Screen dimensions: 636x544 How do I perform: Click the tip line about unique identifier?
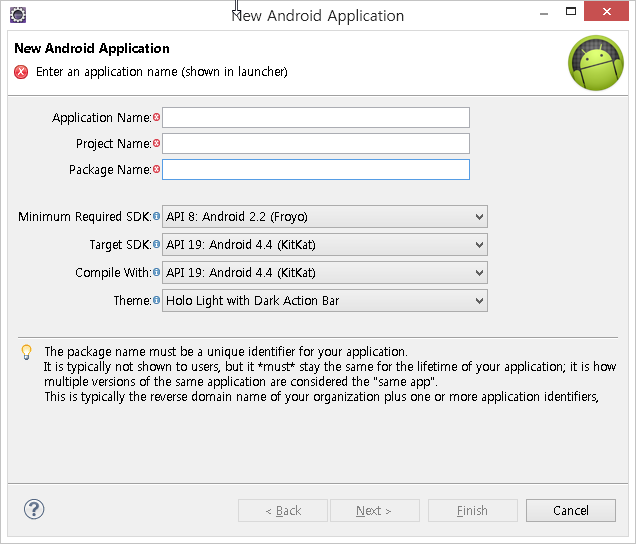(x=226, y=352)
